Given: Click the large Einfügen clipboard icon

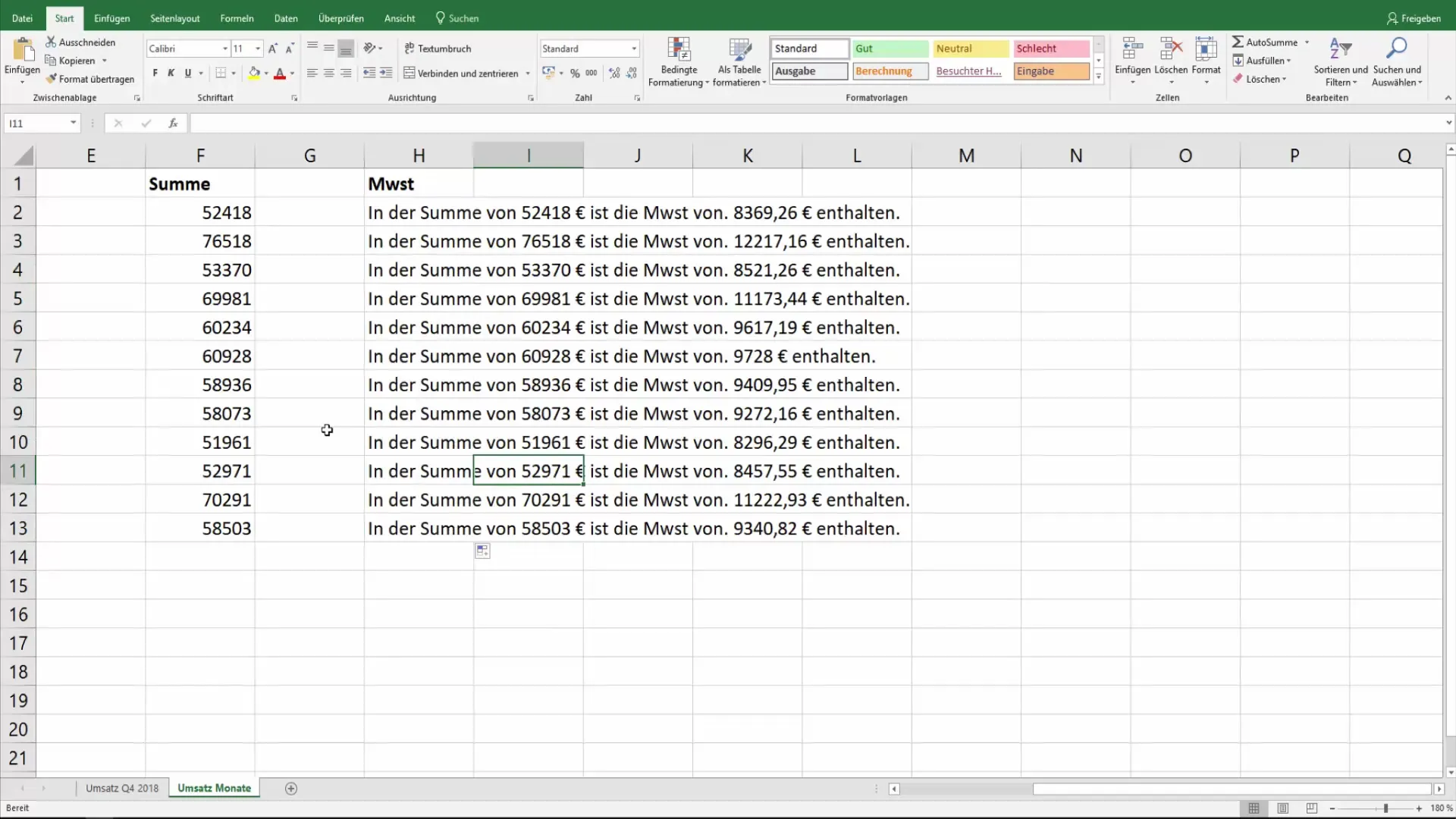Looking at the screenshot, I should click(23, 50).
